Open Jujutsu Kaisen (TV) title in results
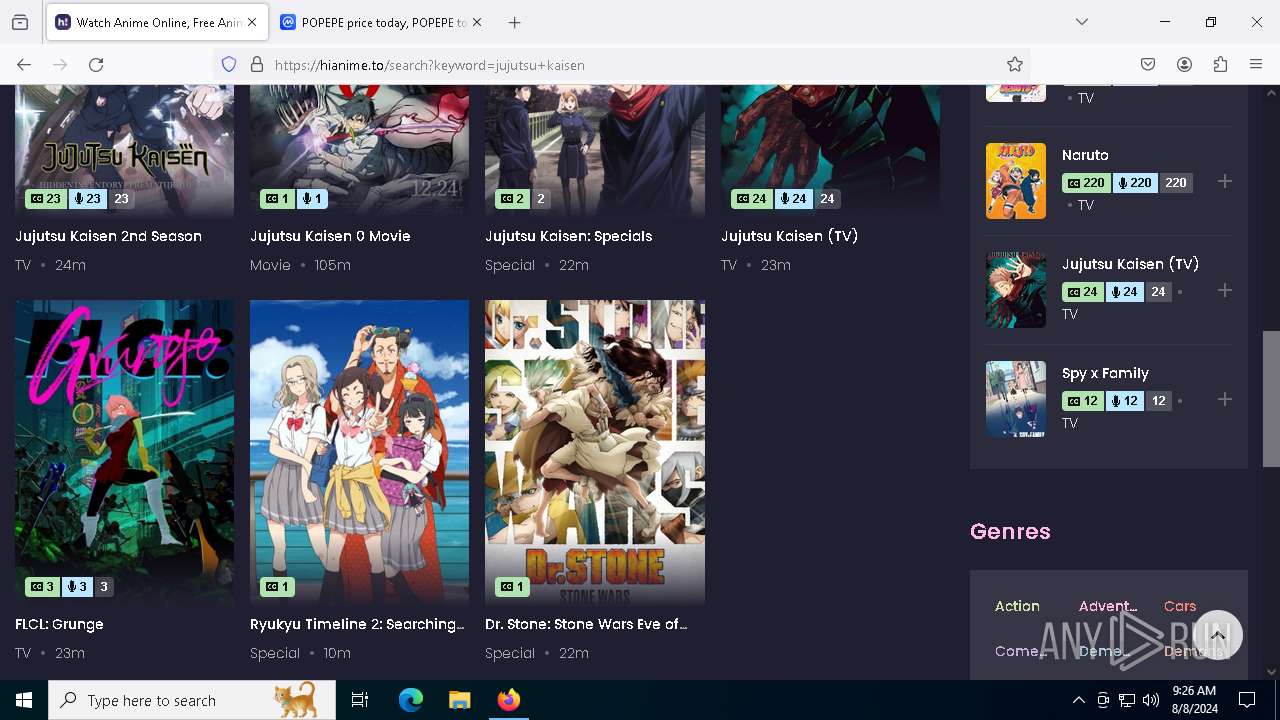 [x=789, y=237]
